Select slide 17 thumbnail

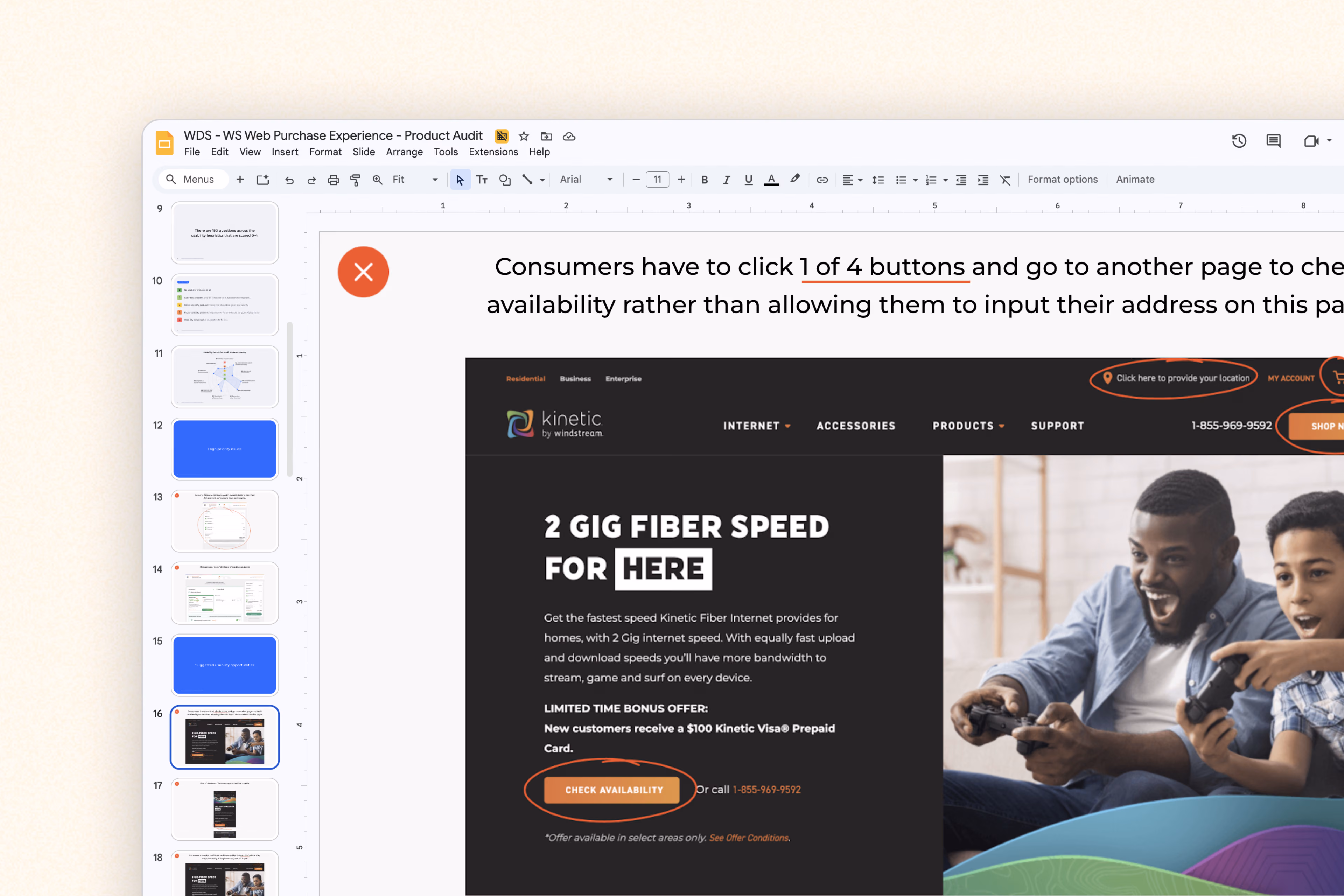[x=225, y=809]
